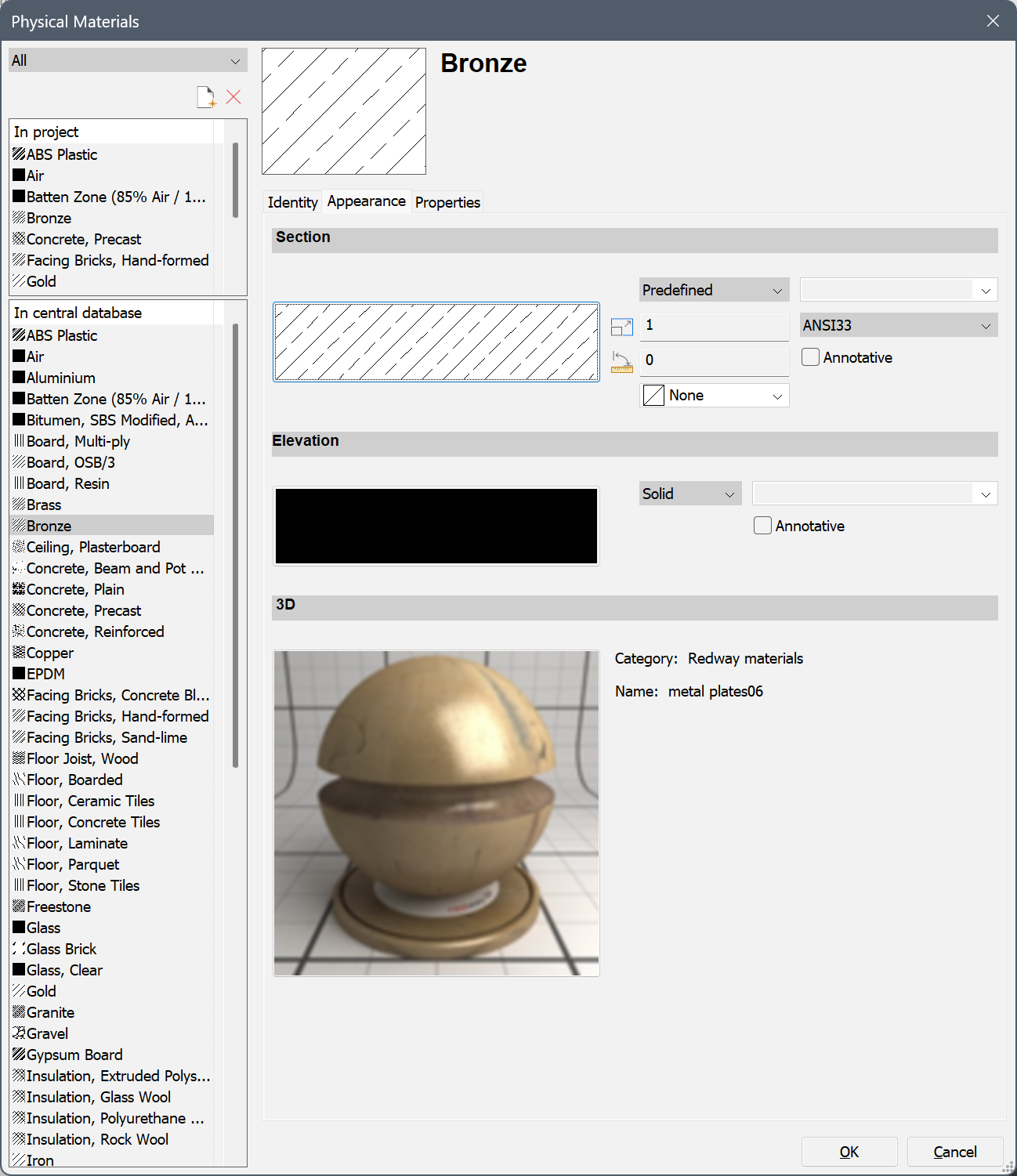Image resolution: width=1017 pixels, height=1176 pixels.
Task: Open the None background color swatch dropdown
Action: [x=714, y=396]
